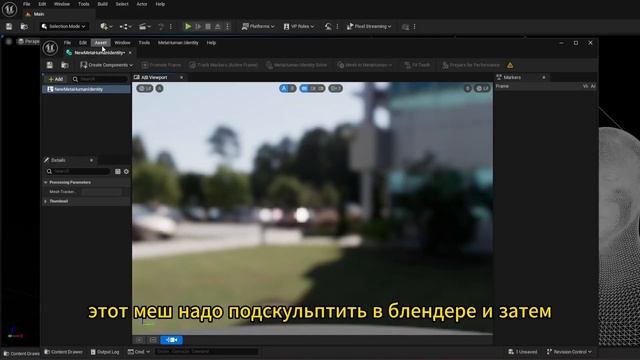Open the VP Roles dropdown
The image size is (640, 360).
(x=299, y=27)
